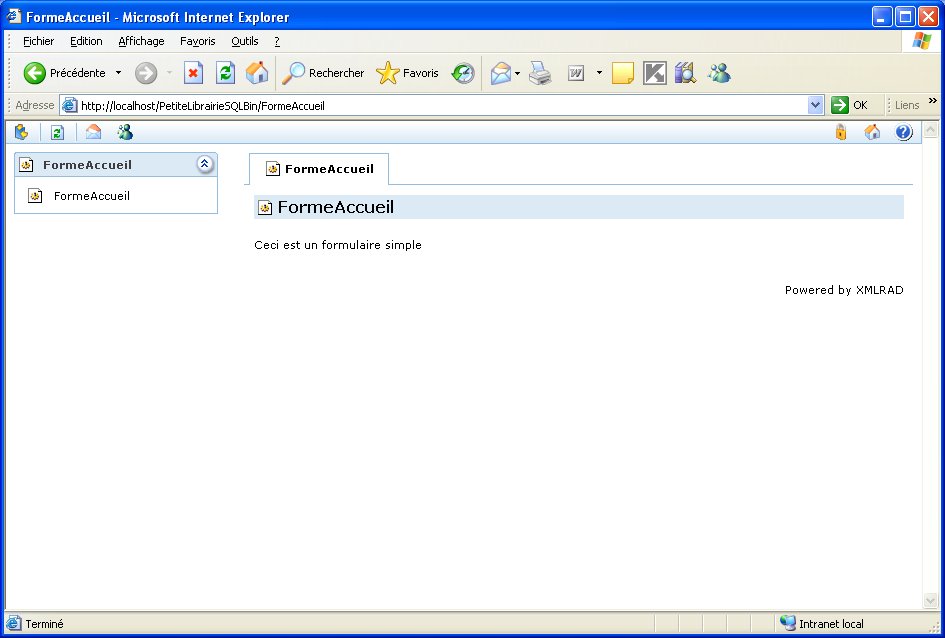
Task: Refresh the page using the IE toolbar
Action: (226, 73)
